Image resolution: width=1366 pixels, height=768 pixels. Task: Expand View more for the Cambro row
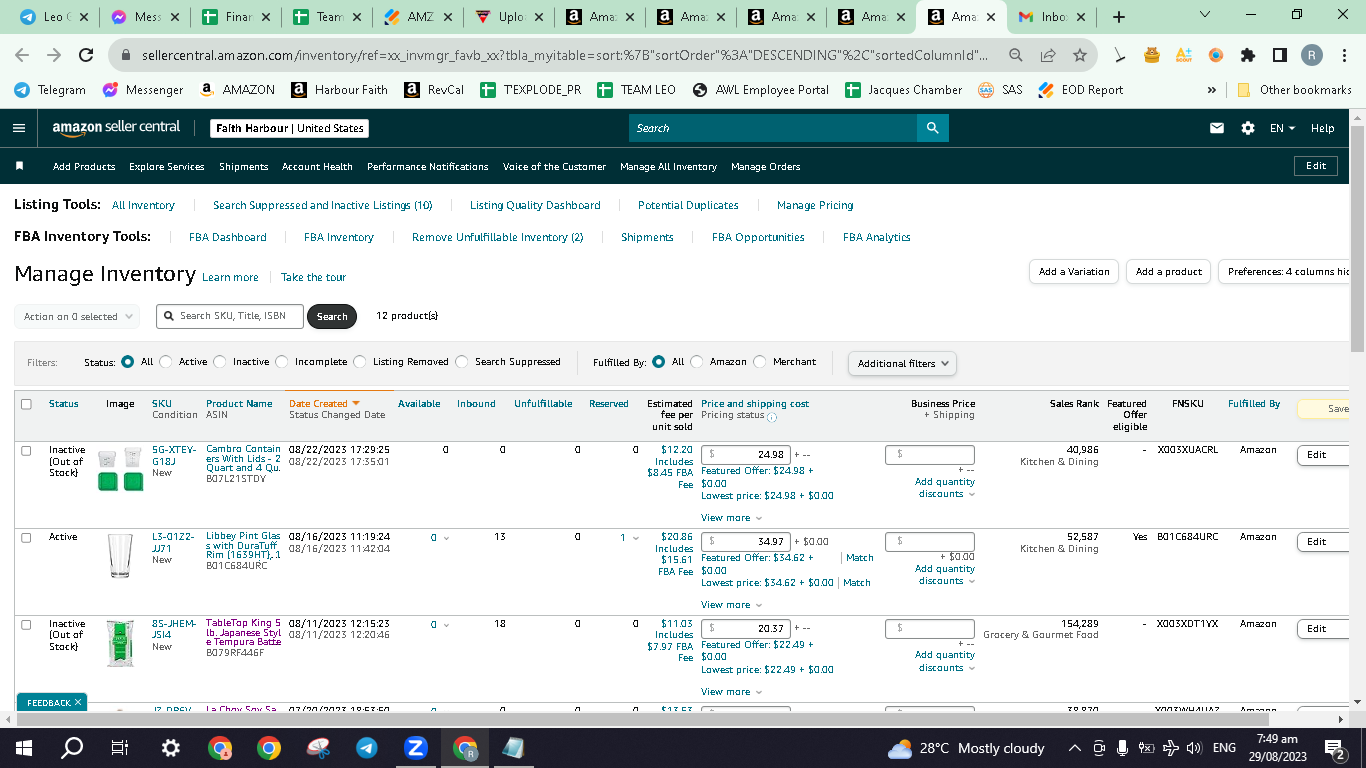731,518
